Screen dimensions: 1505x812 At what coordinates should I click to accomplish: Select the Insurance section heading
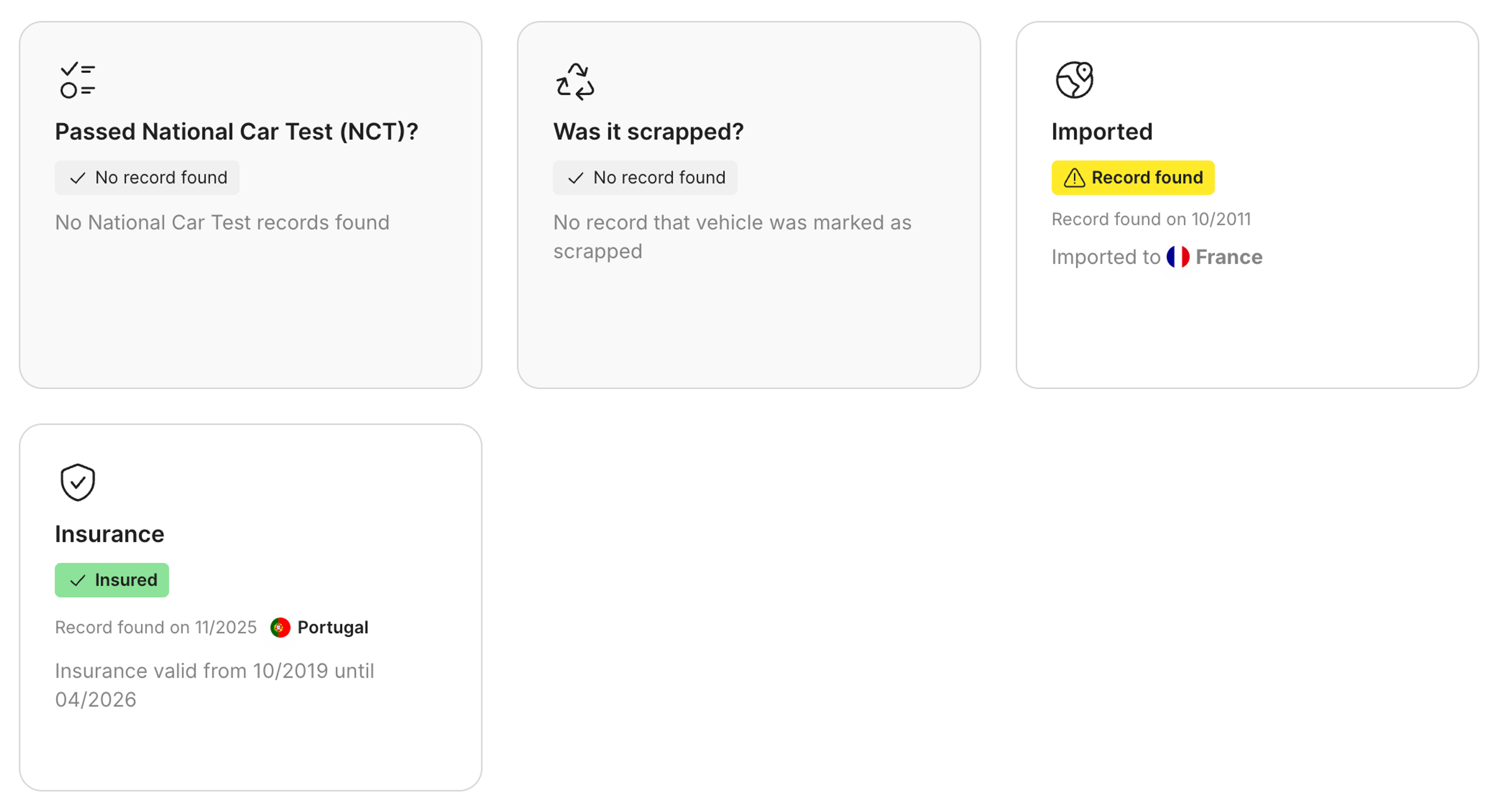109,533
